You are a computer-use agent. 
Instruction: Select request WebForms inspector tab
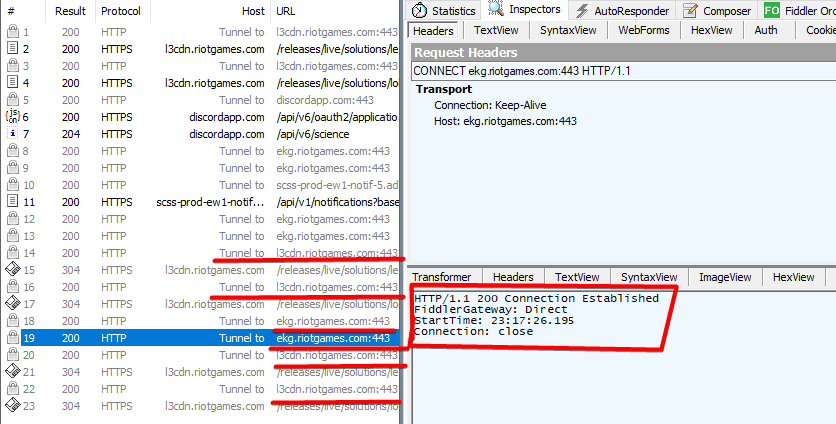pos(644,30)
